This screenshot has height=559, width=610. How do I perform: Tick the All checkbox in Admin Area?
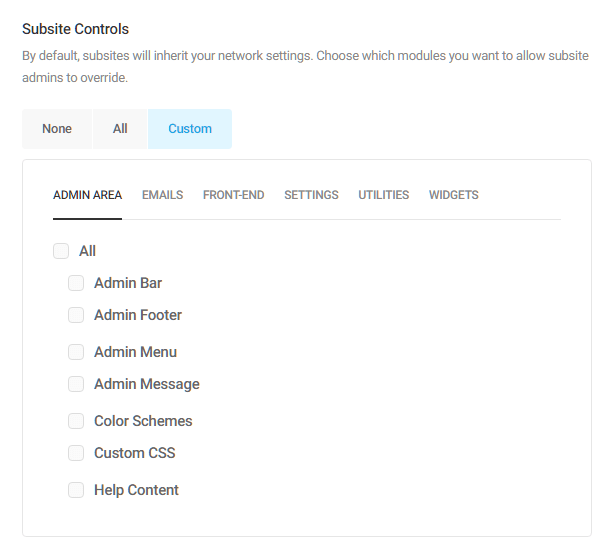(x=61, y=251)
